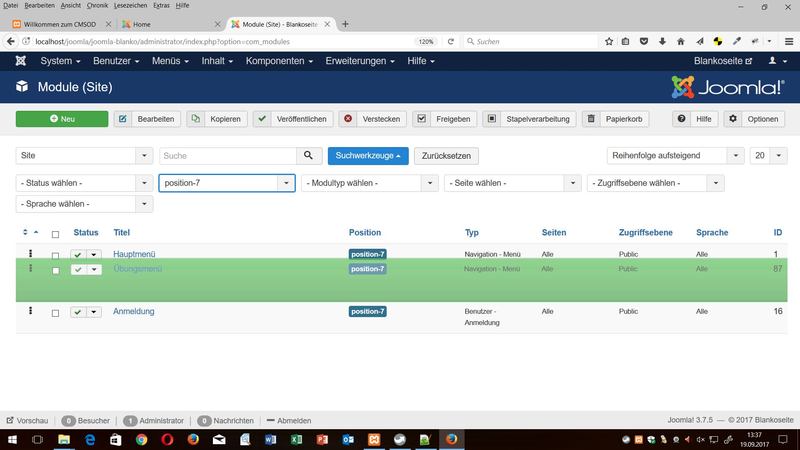Close the Home tab
Image resolution: width=800 pixels, height=450 pixels.
click(217, 24)
